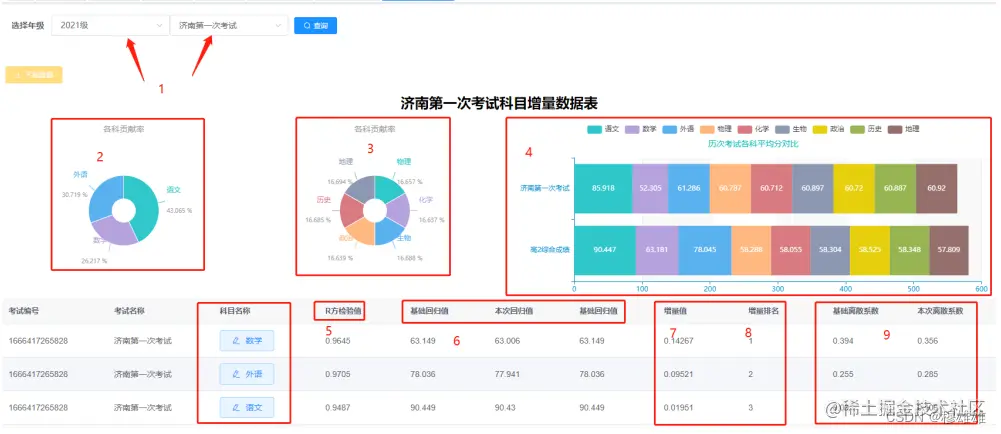Select the 60.787 bar segment
1001x434 pixels.
click(x=730, y=188)
